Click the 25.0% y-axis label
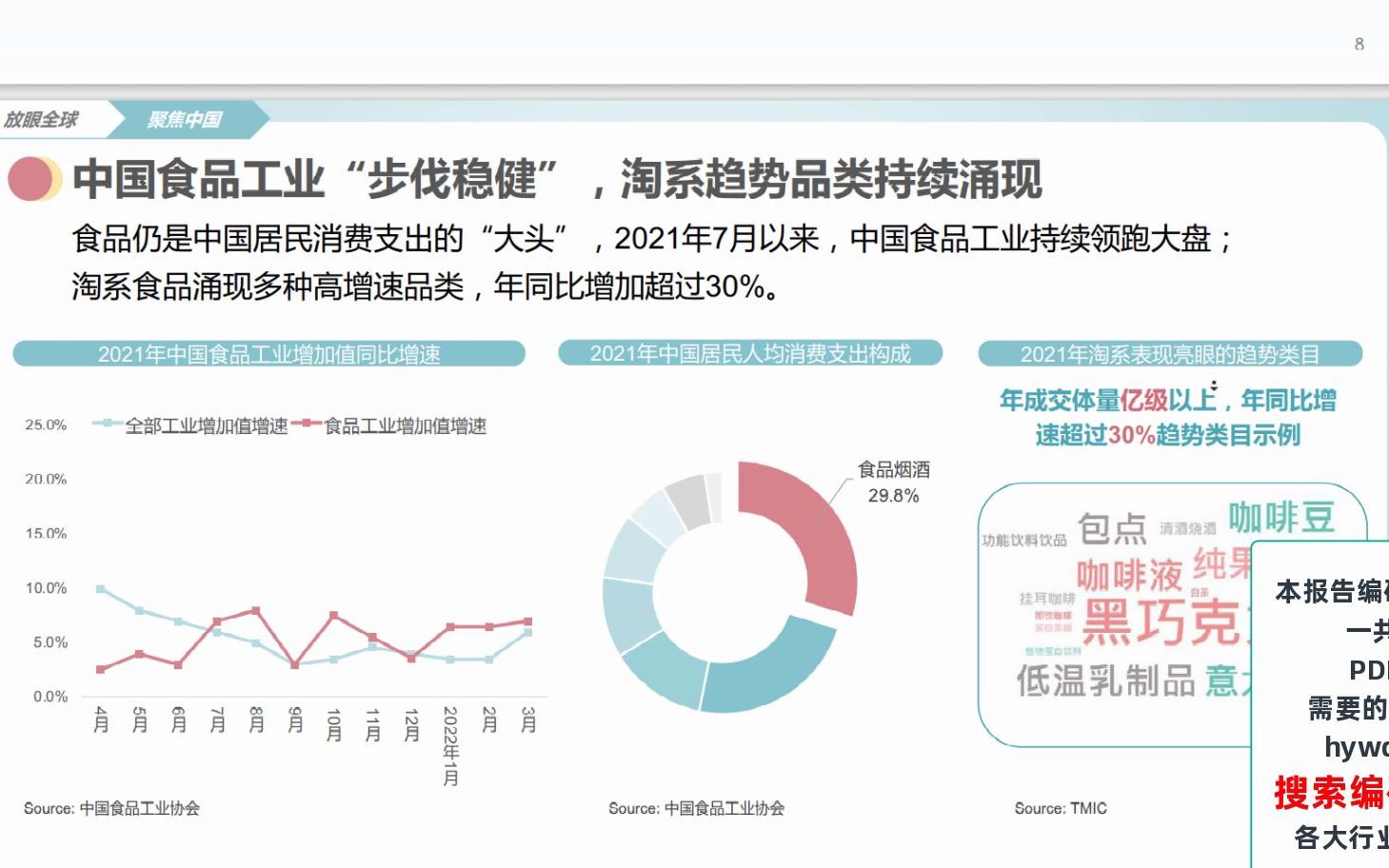 [46, 424]
